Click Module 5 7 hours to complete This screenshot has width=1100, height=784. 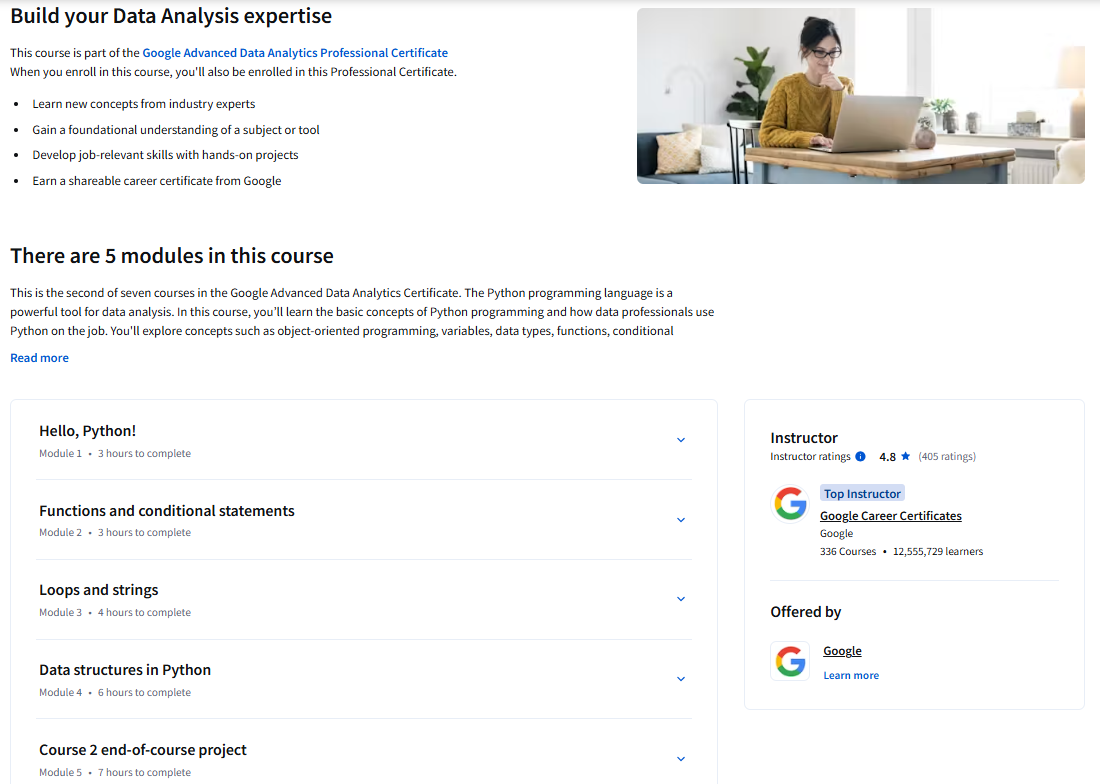click(x=115, y=772)
